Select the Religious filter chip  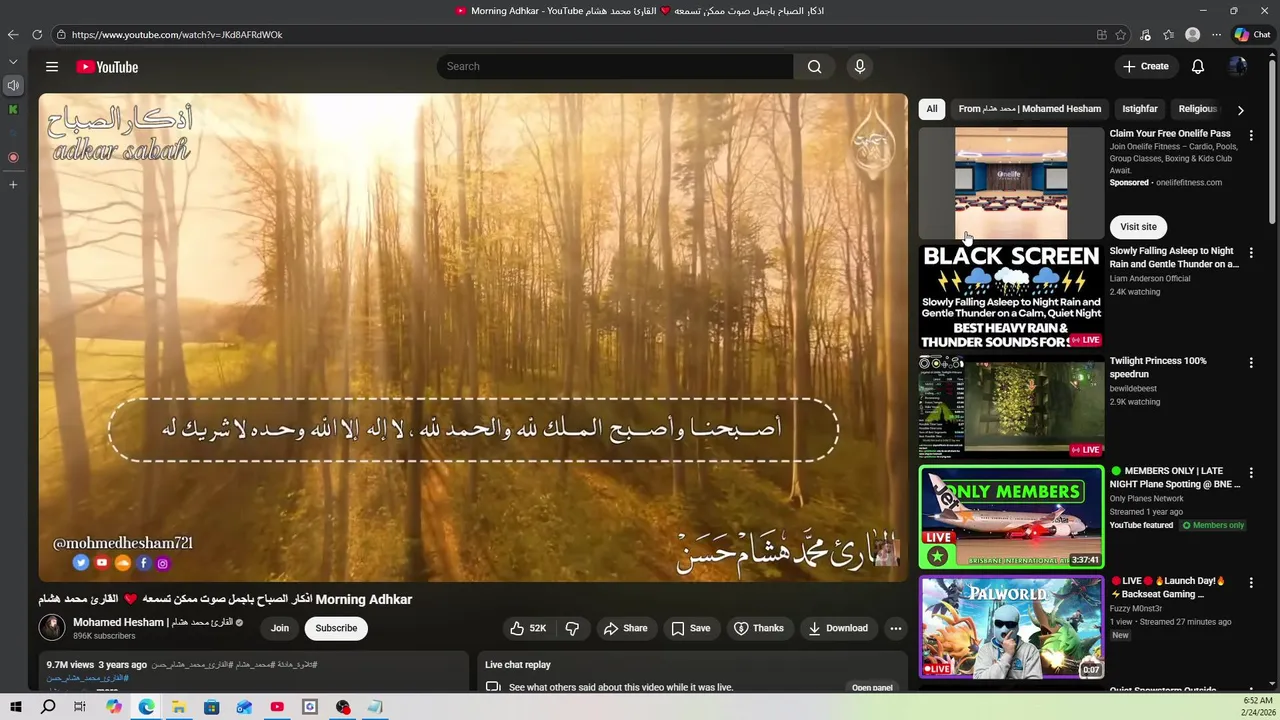[1198, 109]
